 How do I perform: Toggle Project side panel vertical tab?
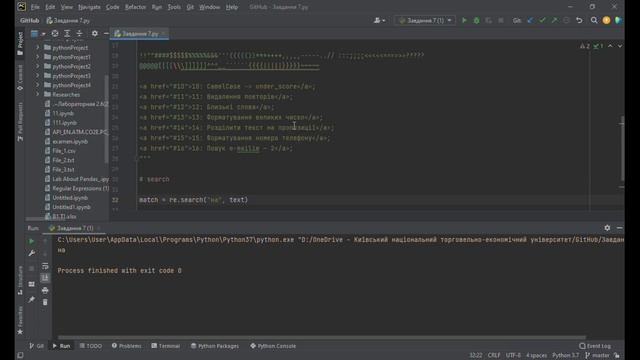(x=20, y=44)
